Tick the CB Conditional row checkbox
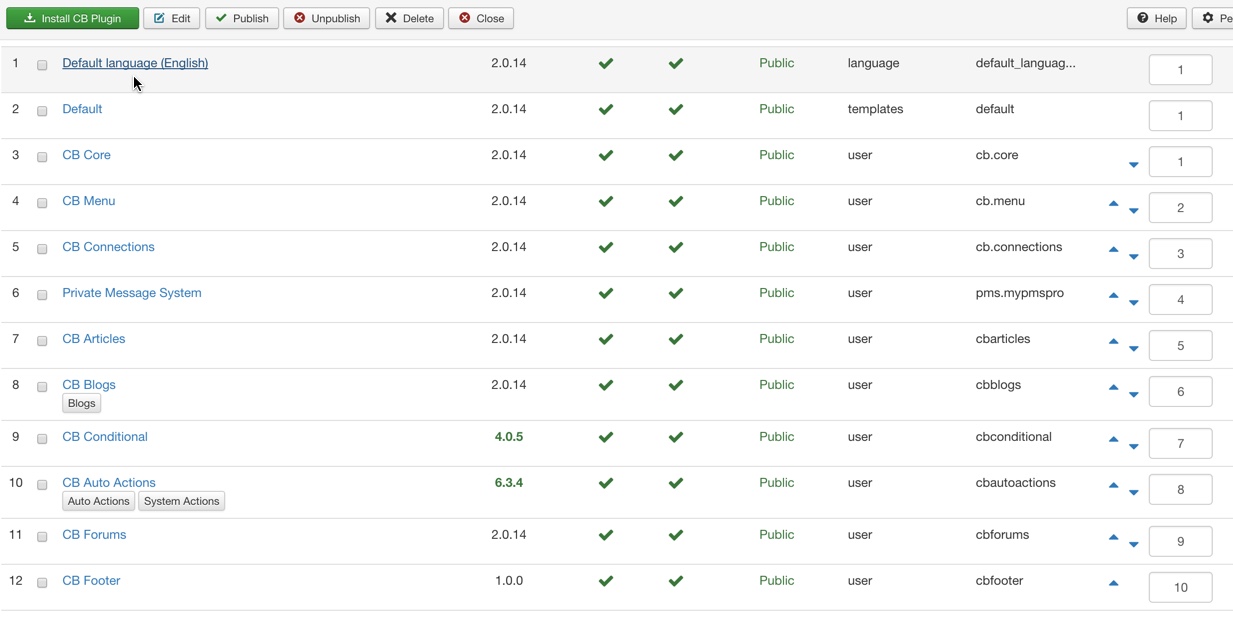 pyautogui.click(x=42, y=439)
